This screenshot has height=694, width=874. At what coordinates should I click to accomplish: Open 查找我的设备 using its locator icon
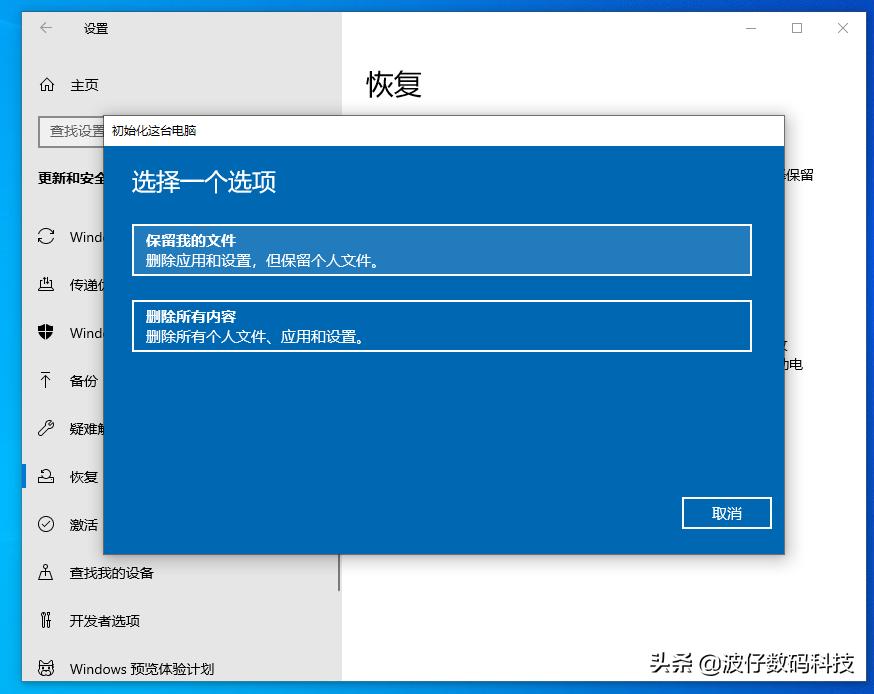(x=47, y=574)
